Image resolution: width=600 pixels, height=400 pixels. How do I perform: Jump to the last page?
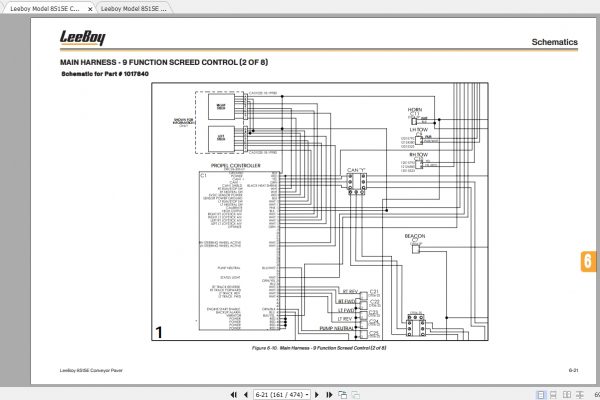point(329,395)
